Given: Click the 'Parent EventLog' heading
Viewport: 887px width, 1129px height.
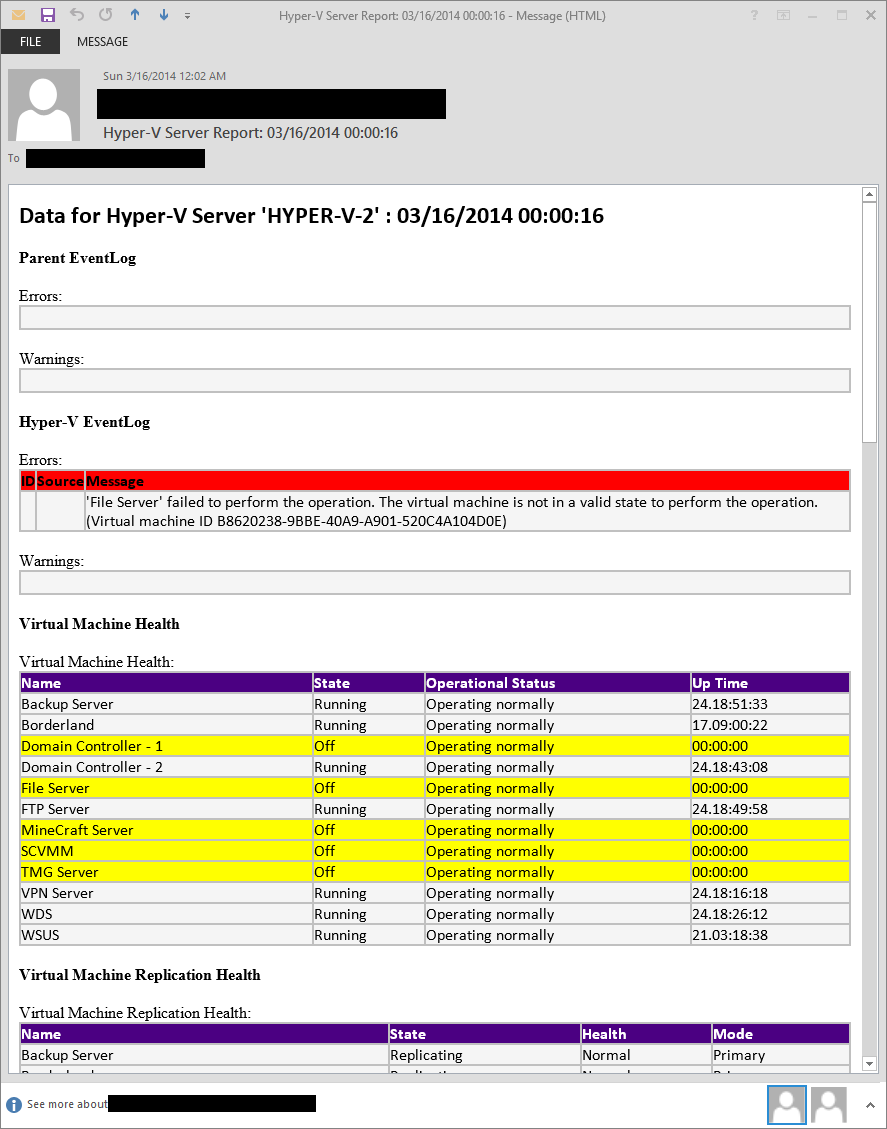Looking at the screenshot, I should coord(78,258).
